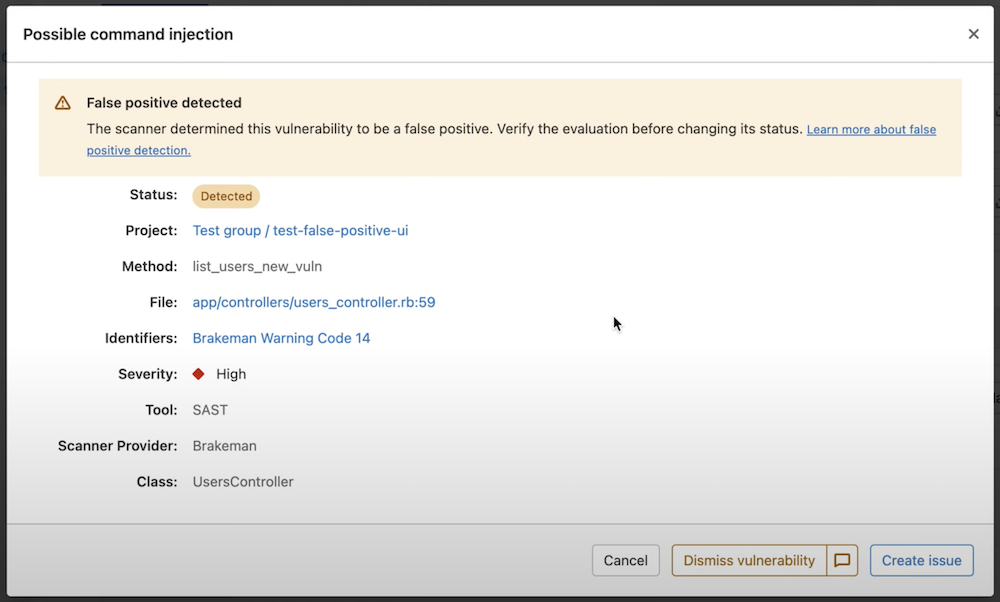
Task: Open the comment option on Dismiss vulnerability
Action: 841,560
